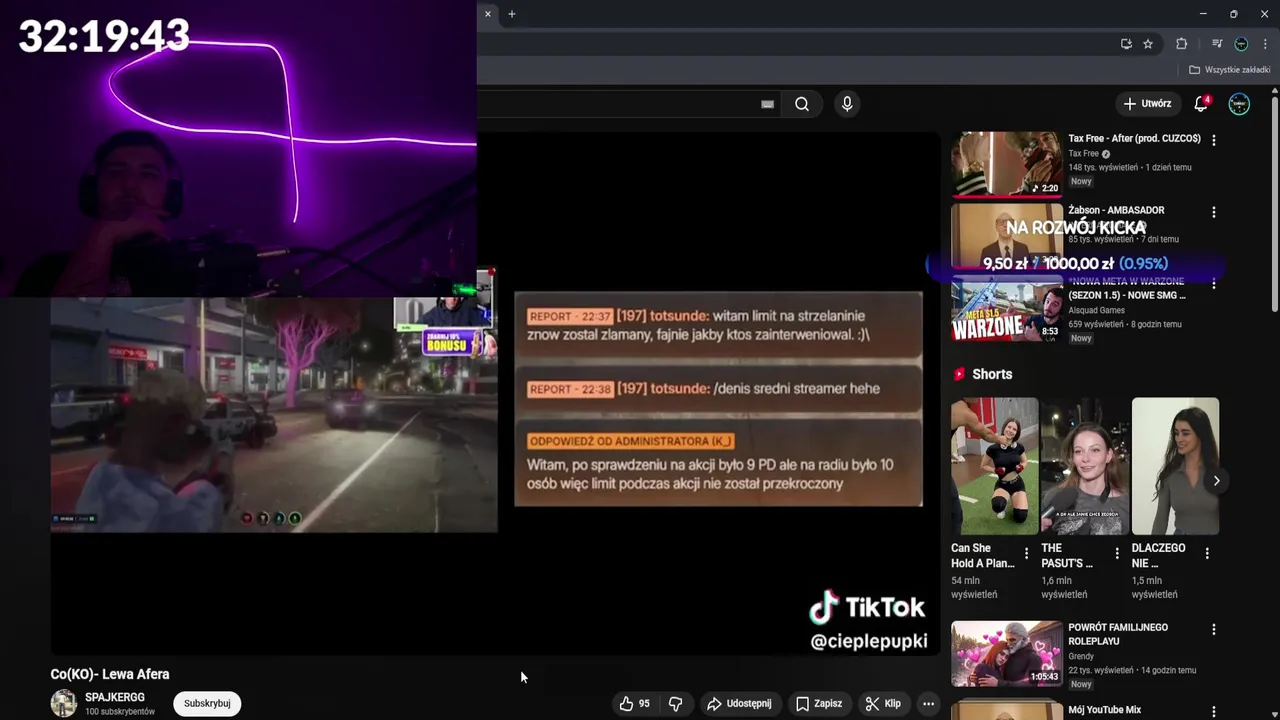
Task: Open Tax Free - After video thumbnail
Action: (x=1007, y=164)
